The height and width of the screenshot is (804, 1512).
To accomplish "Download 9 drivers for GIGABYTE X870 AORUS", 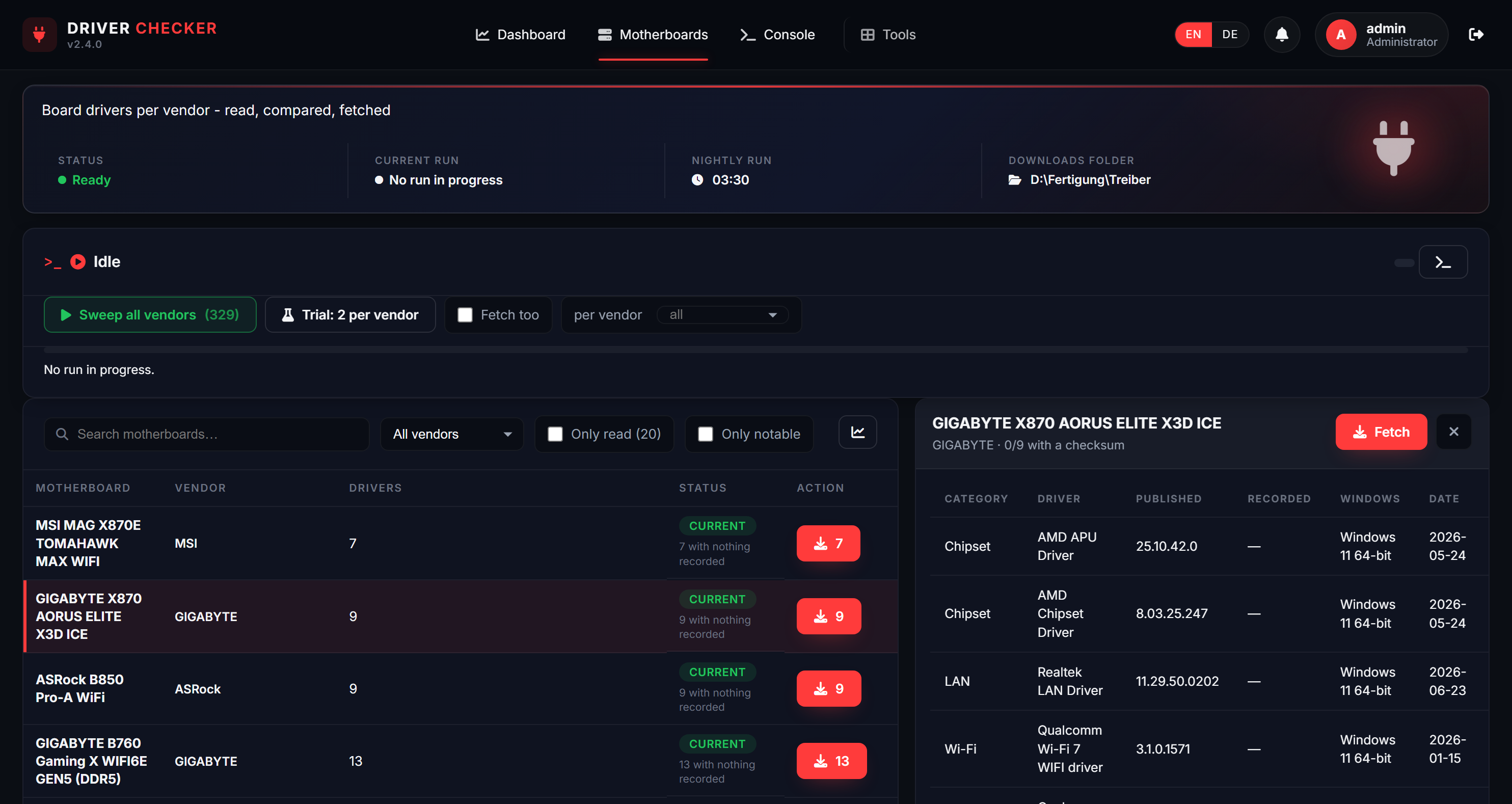I will pyautogui.click(x=828, y=616).
